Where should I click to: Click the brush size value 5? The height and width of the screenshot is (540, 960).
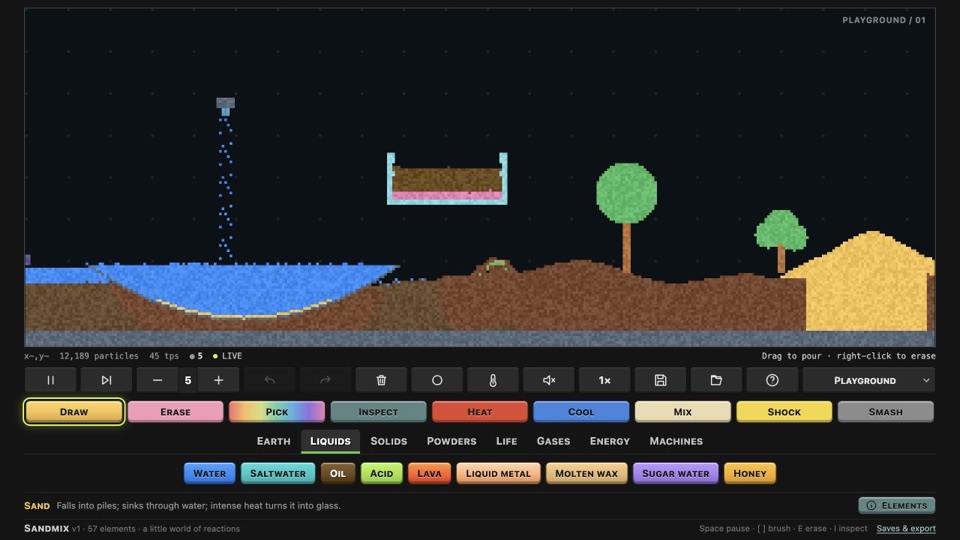[x=188, y=380]
